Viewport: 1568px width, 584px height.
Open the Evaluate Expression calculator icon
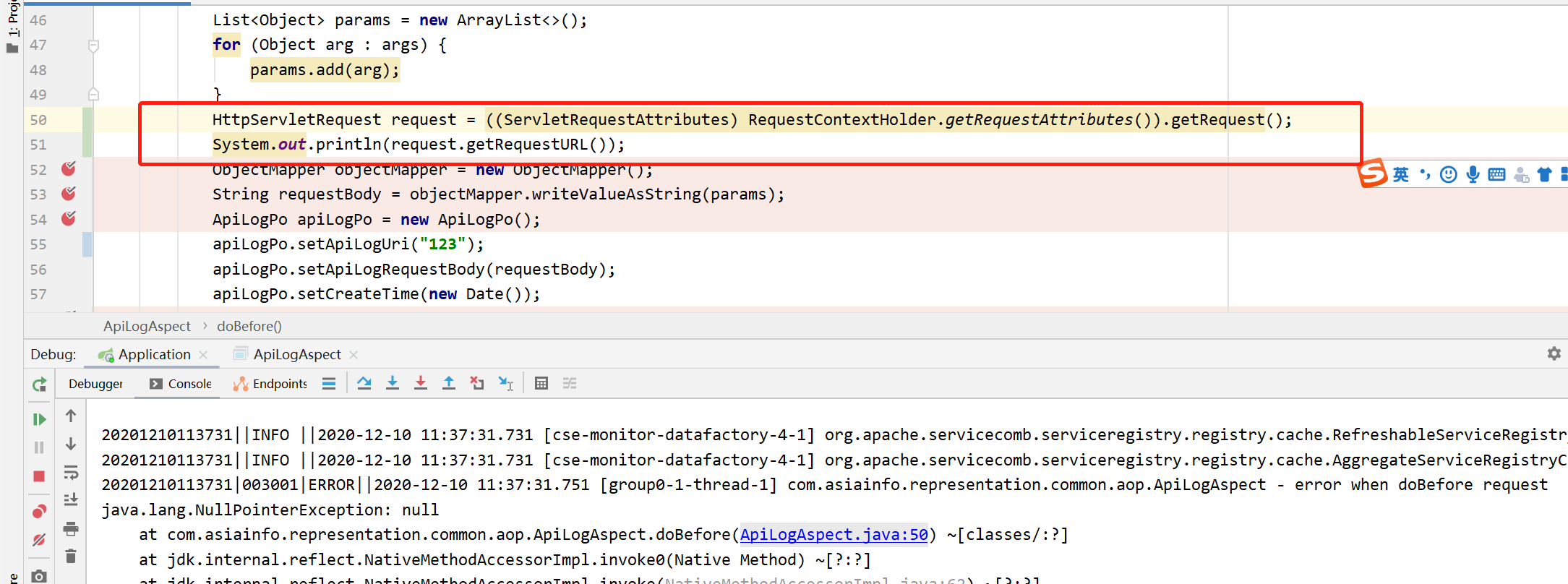541,384
